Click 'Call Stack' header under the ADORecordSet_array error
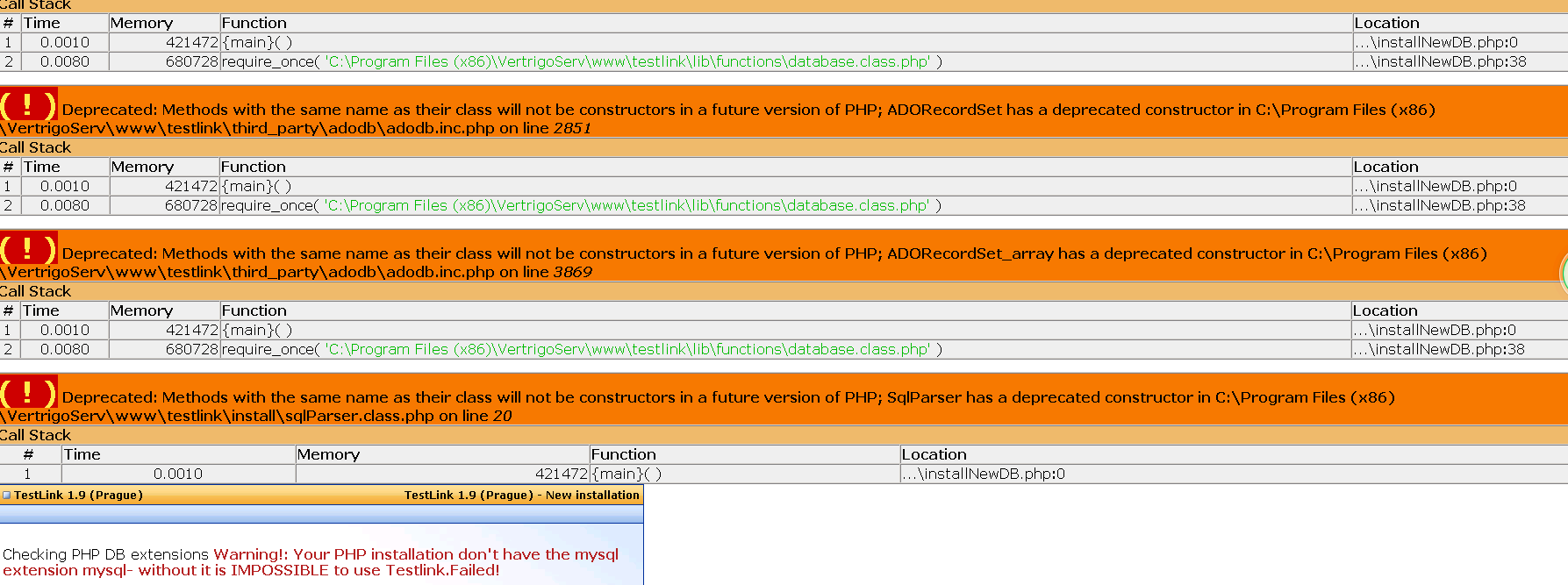 (35, 291)
